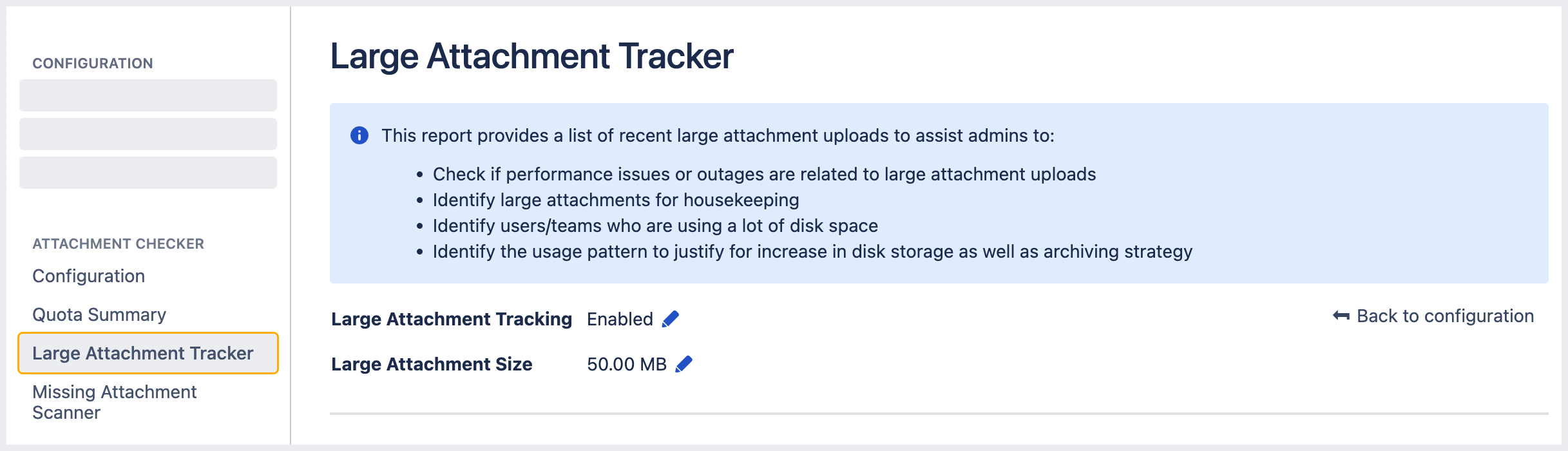
Task: Expand the Configuration section in the sidebar
Action: [93, 62]
